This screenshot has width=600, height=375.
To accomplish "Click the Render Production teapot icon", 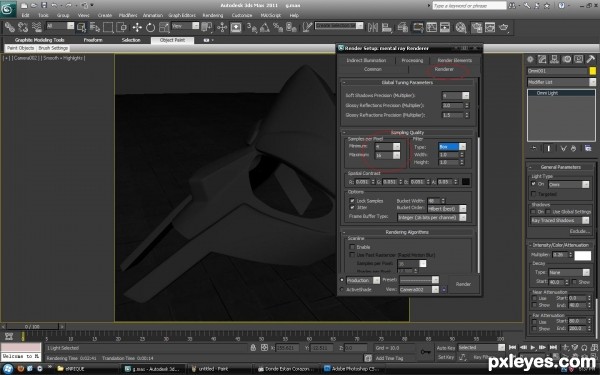I will pos(504,28).
